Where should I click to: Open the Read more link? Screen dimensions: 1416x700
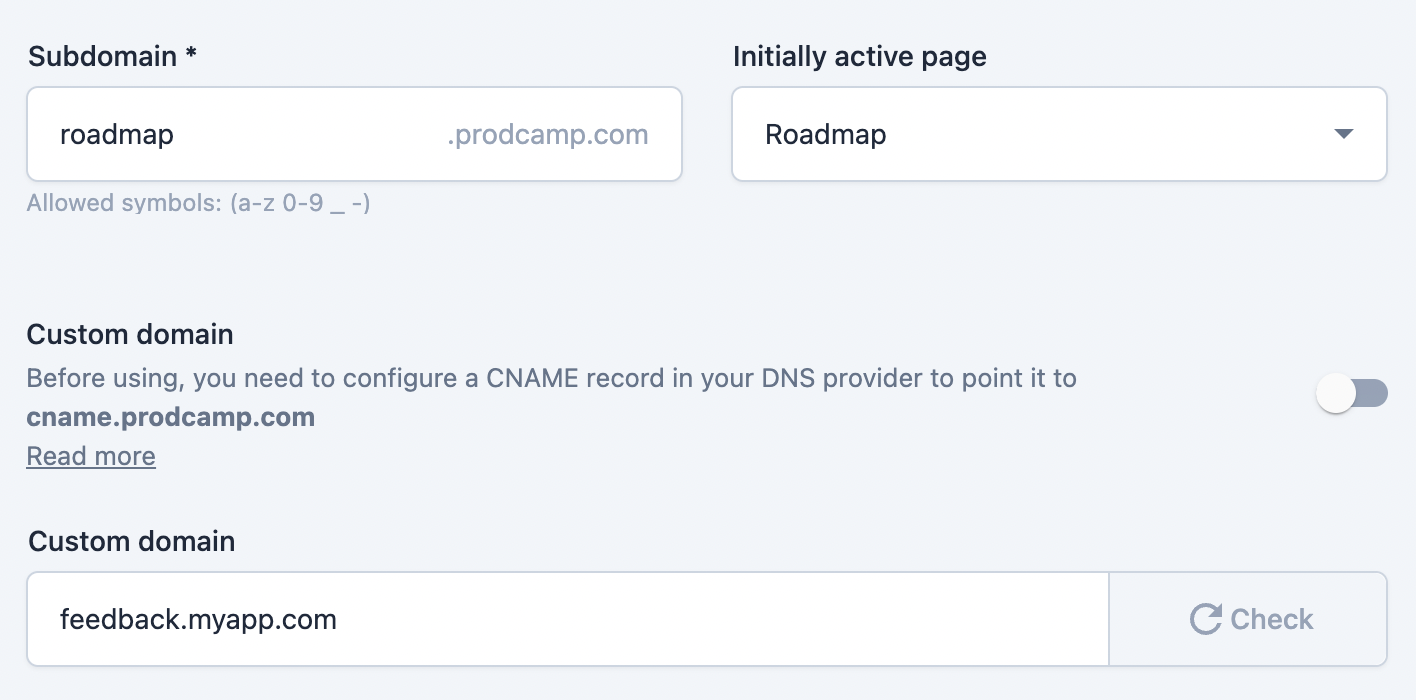click(91, 456)
